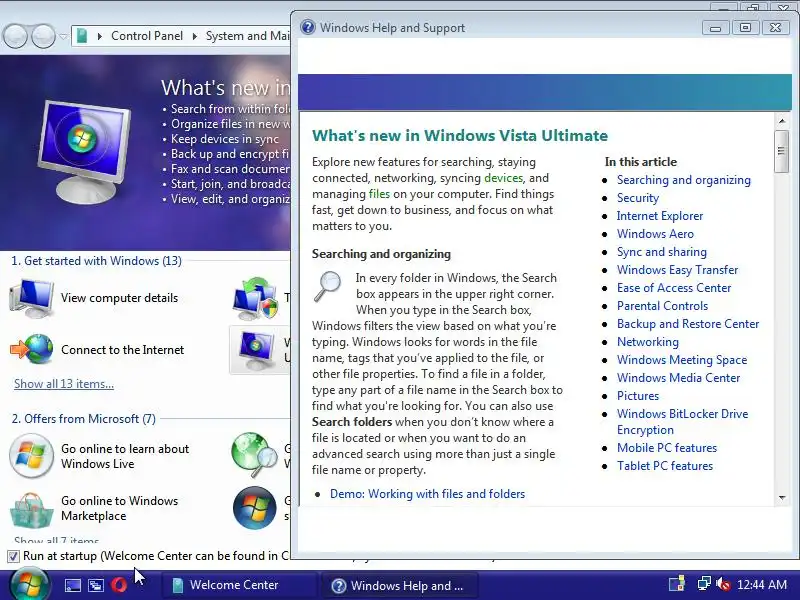The height and width of the screenshot is (600, 800).
Task: Switch to Welcome Center taskbar button
Action: (x=238, y=585)
